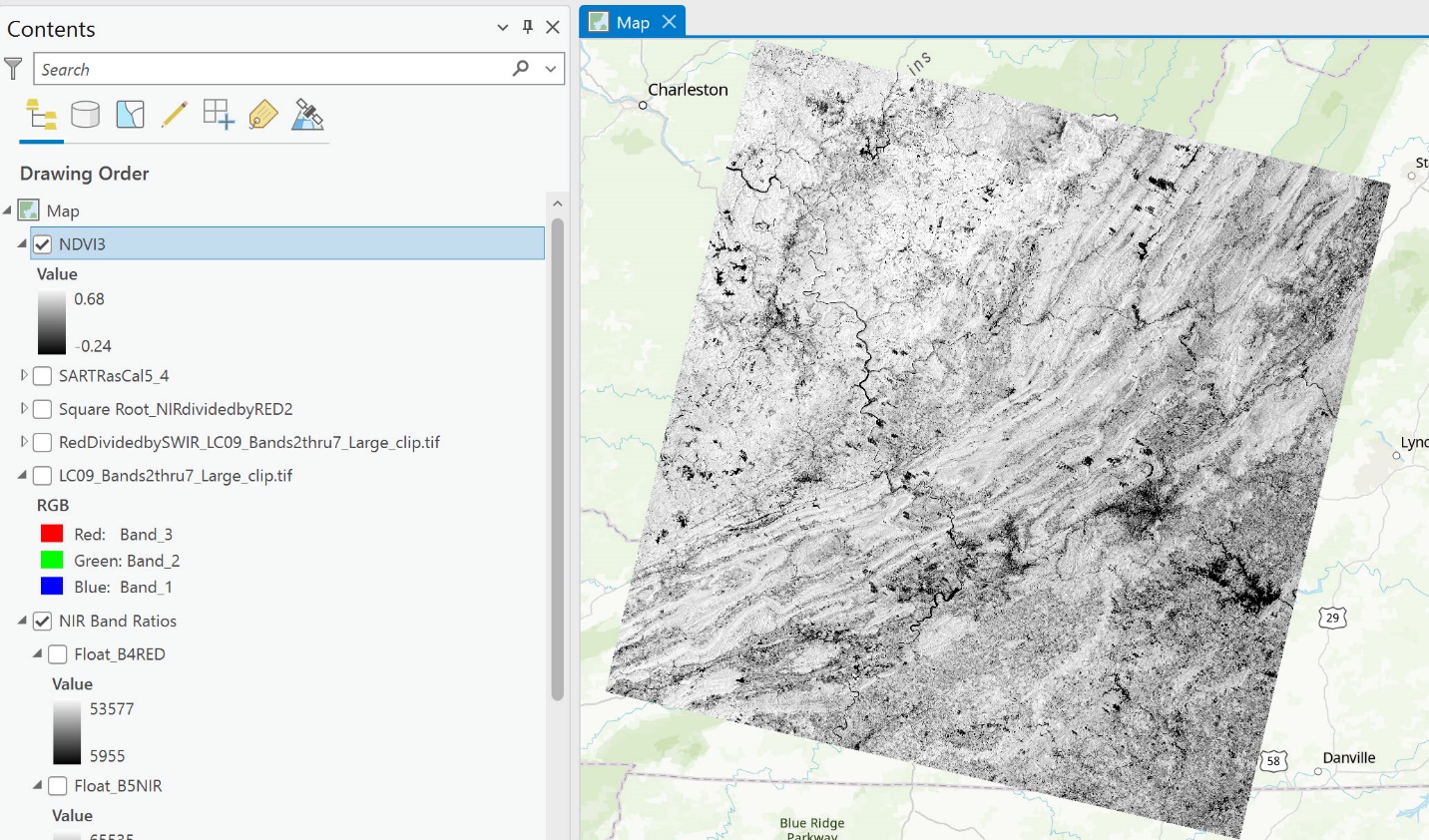
Task: Enable LC09_Bands2thru7_Large_clip.tif layer checkbox
Action: (42, 476)
